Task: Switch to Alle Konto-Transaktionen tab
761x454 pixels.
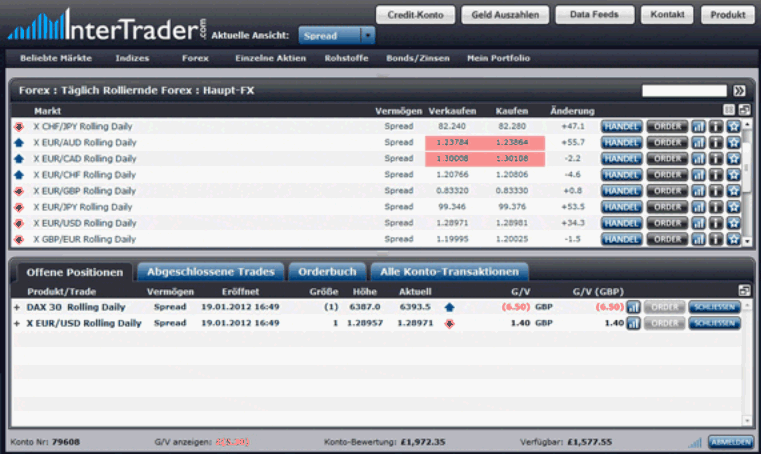Action: point(449,272)
